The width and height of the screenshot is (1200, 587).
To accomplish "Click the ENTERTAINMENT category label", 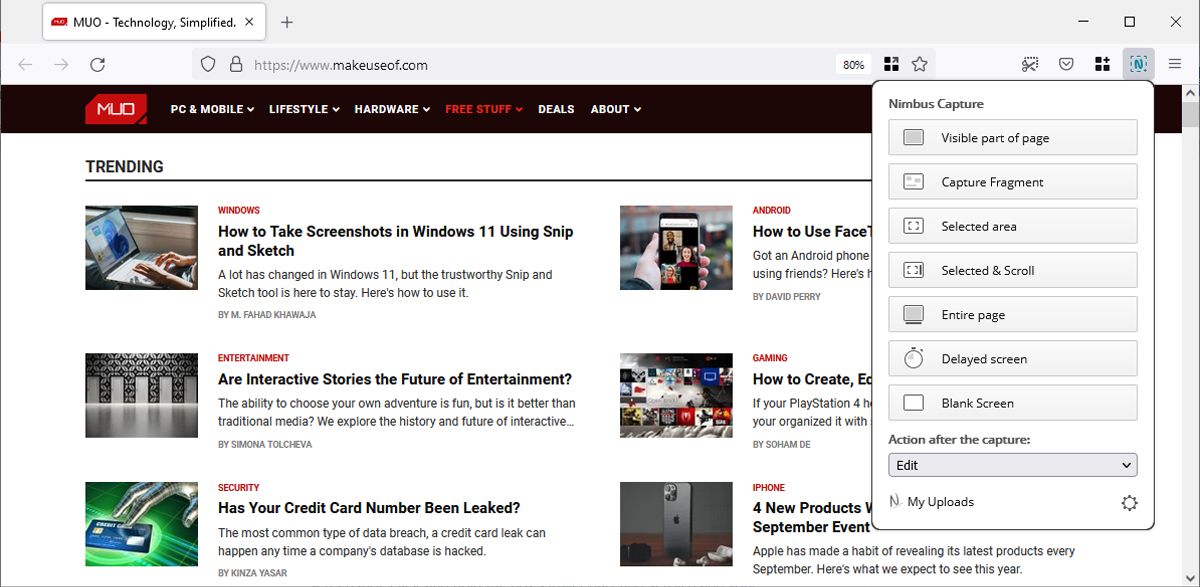I will 254,357.
